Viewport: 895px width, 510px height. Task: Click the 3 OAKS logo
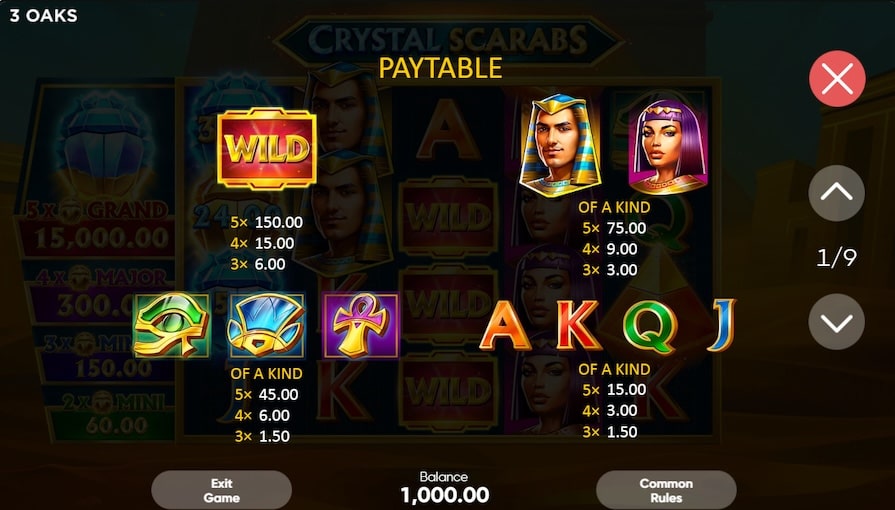[43, 15]
